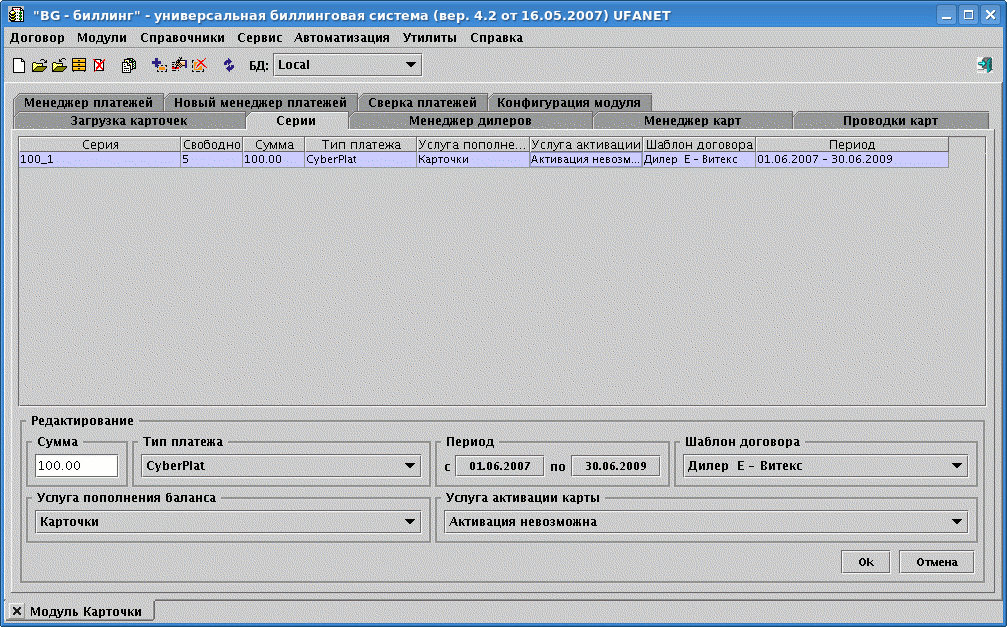Click the teal exit door icon

pos(984,65)
